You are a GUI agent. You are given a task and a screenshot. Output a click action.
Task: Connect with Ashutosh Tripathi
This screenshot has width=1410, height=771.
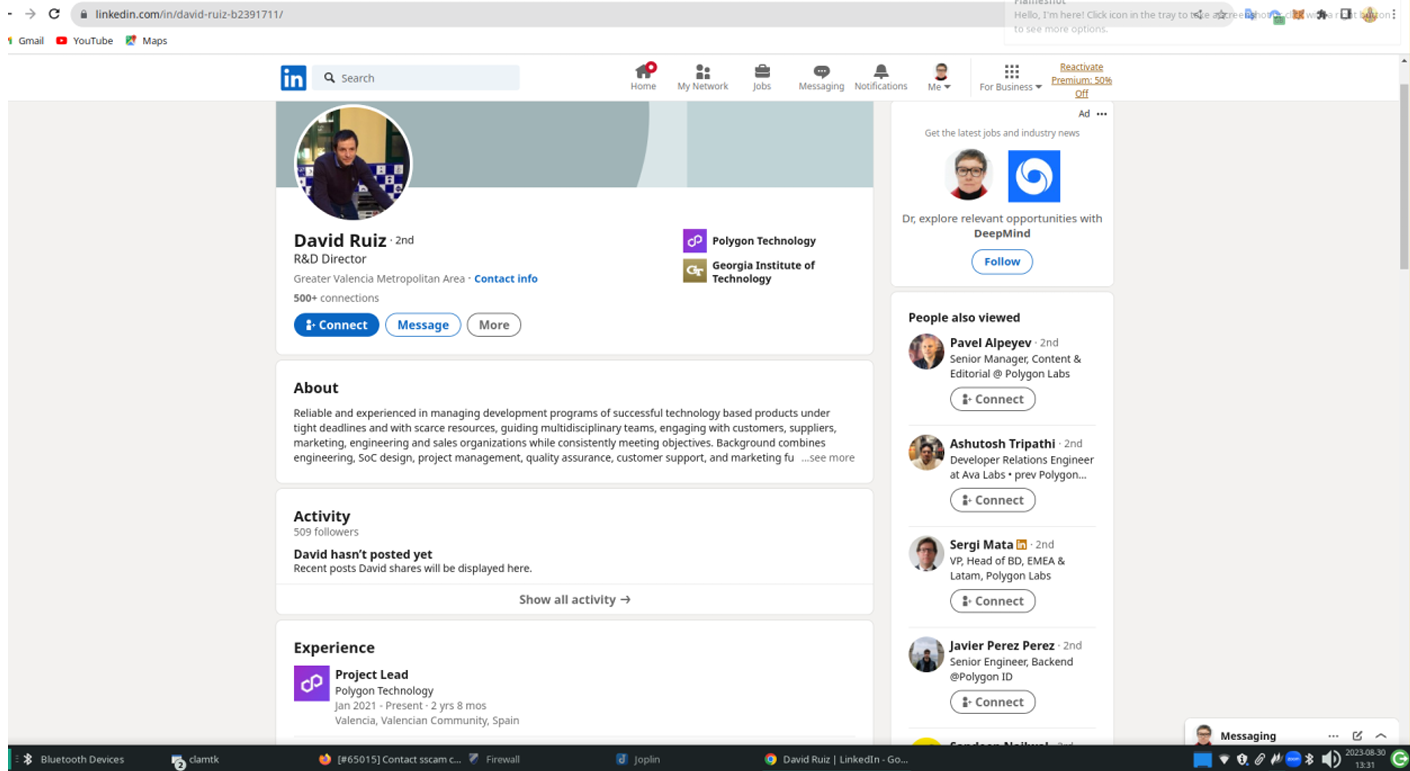(x=993, y=500)
